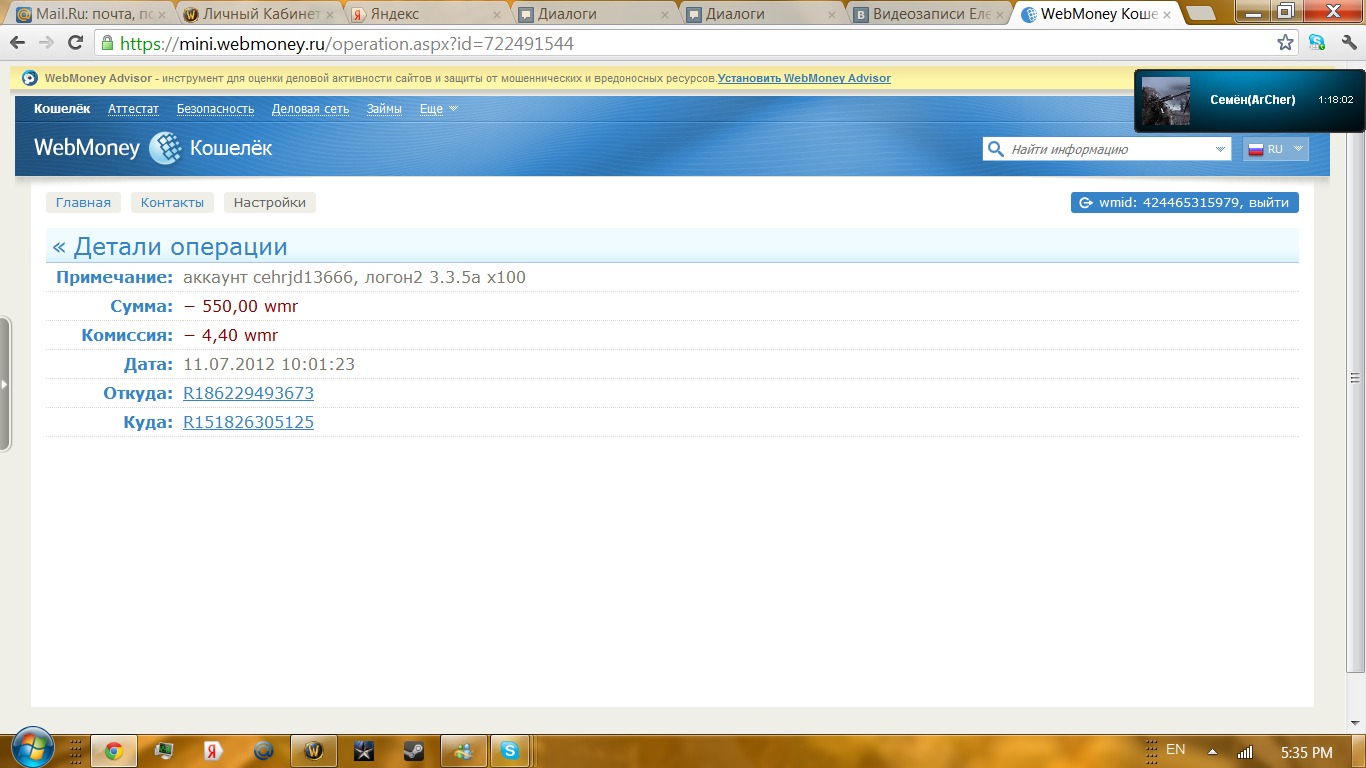1366x768 pixels.
Task: Open destination wallet R151826305125 link
Action: pyautogui.click(x=248, y=422)
